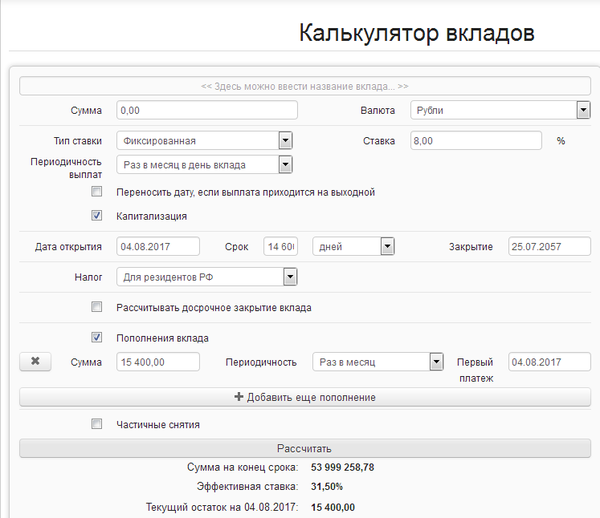Click the 'Закрытие' date field
Image resolution: width=600 pixels, height=518 pixels.
tap(548, 246)
